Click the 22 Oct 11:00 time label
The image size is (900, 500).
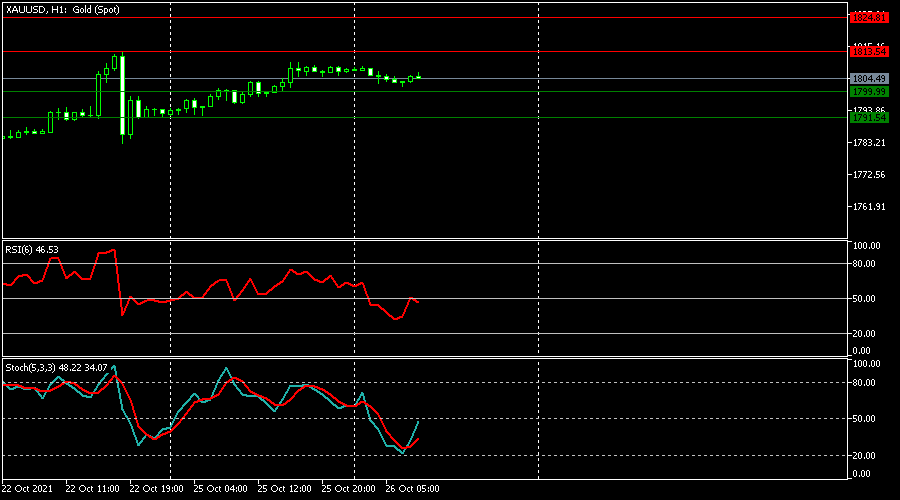pos(92,489)
